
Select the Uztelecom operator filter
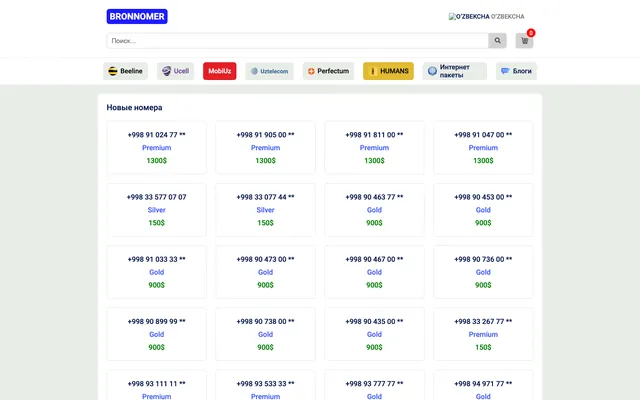coord(269,71)
